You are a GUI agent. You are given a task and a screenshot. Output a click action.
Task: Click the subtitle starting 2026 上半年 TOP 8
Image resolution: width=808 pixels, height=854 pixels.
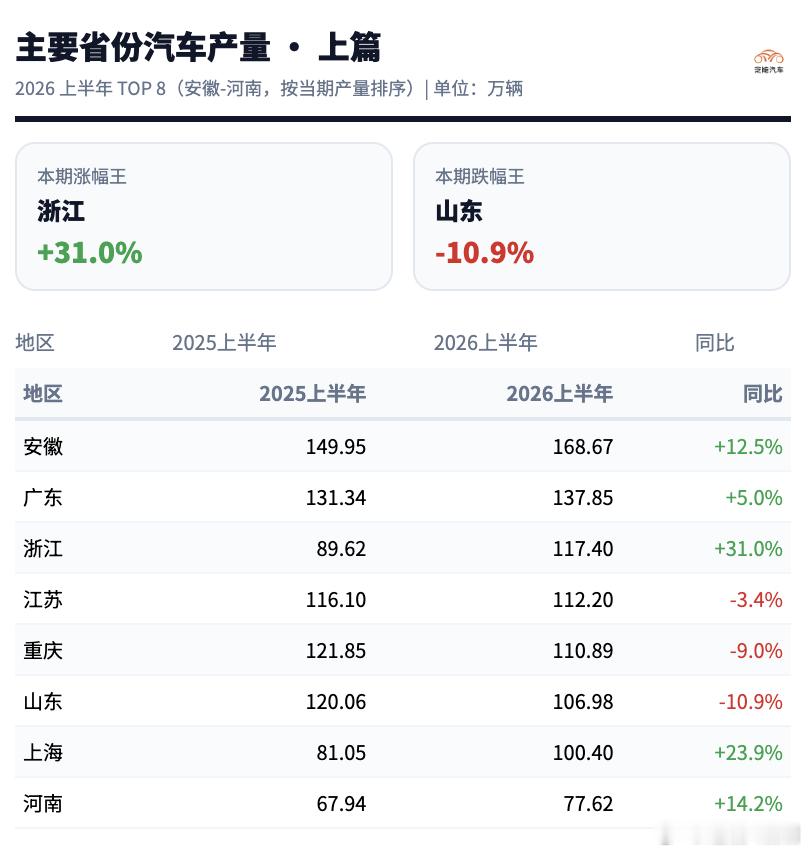tap(269, 88)
